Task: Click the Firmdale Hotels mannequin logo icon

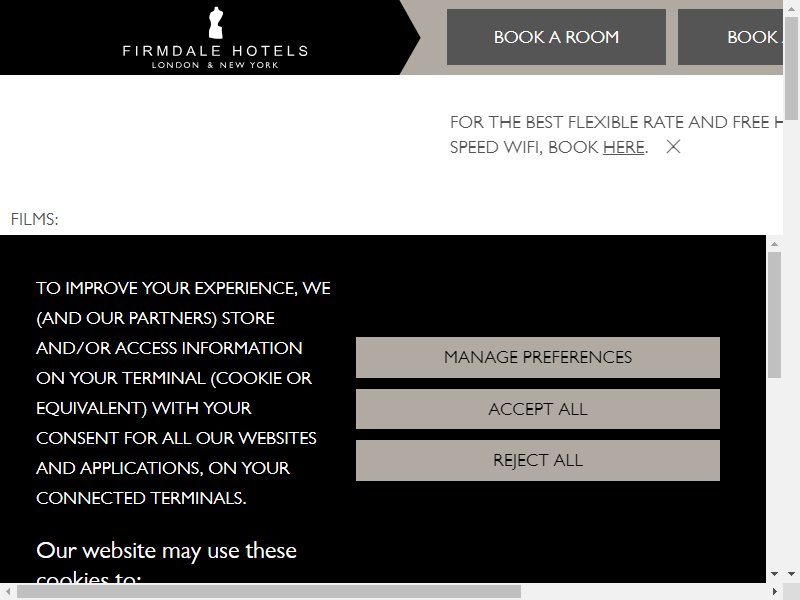Action: [216, 23]
